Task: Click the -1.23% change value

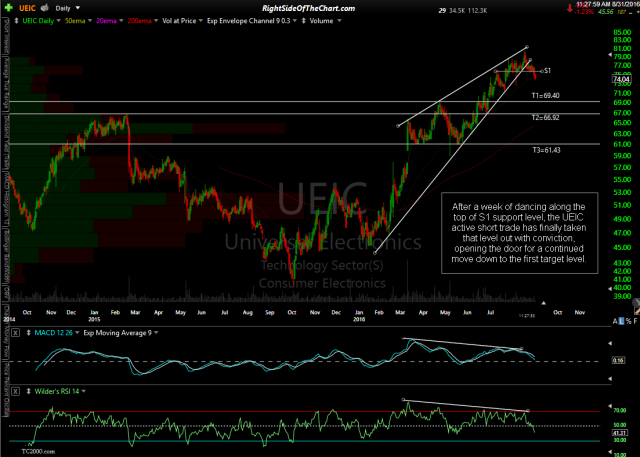Action: click(584, 12)
